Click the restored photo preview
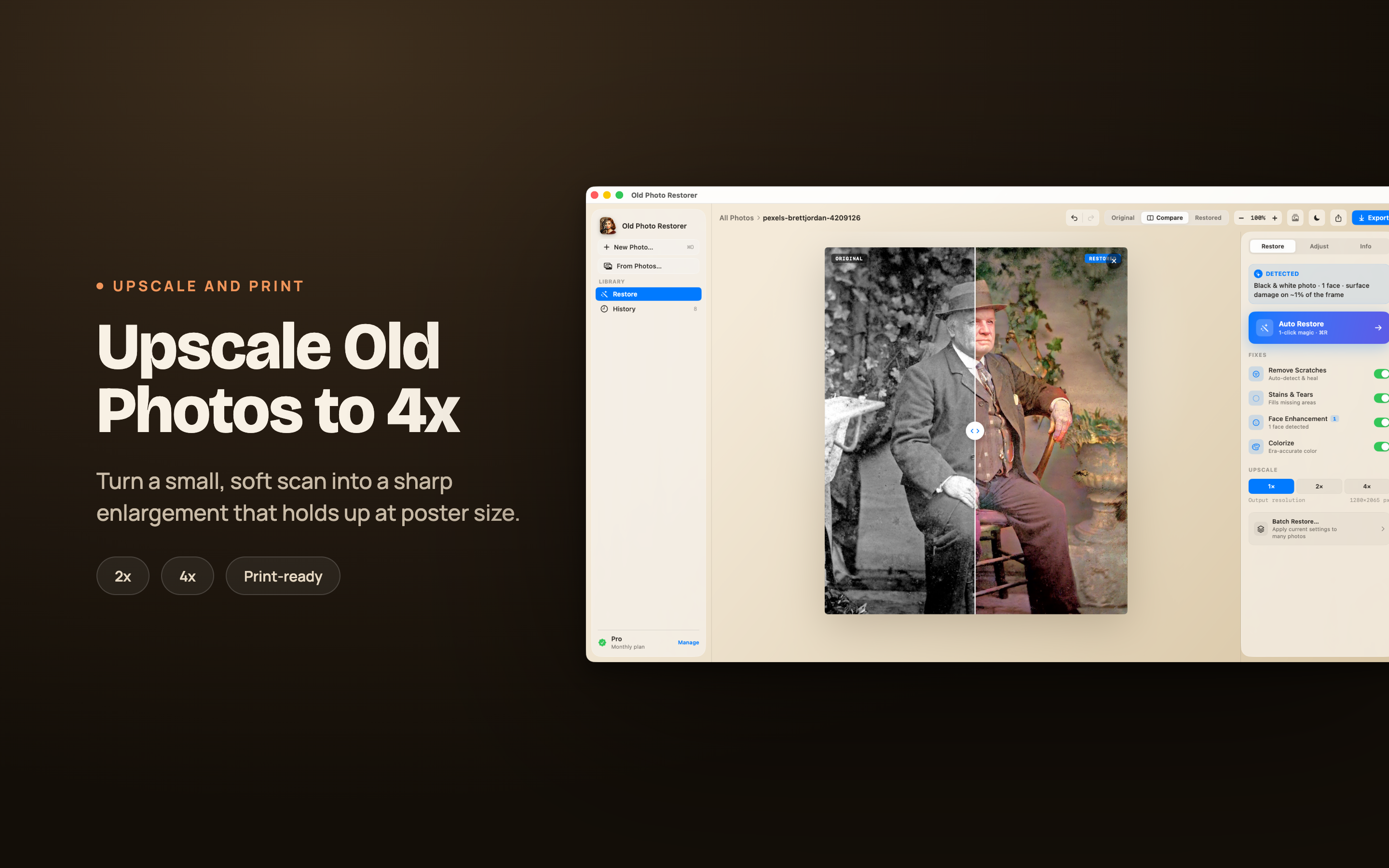 [1051, 431]
